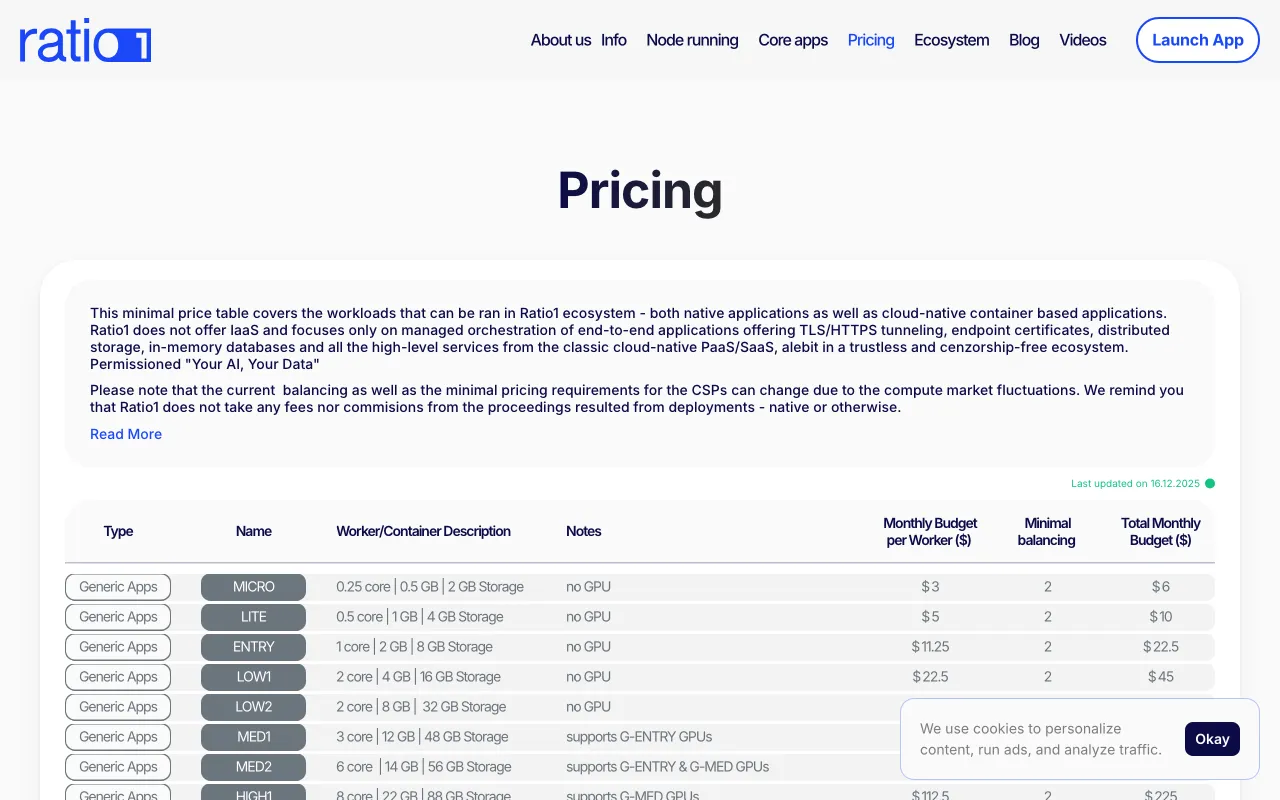Screen dimensions: 1280x800
Task: Click 'supports G-ENTRY & G-MED GPUs' note
Action: [x=668, y=767]
